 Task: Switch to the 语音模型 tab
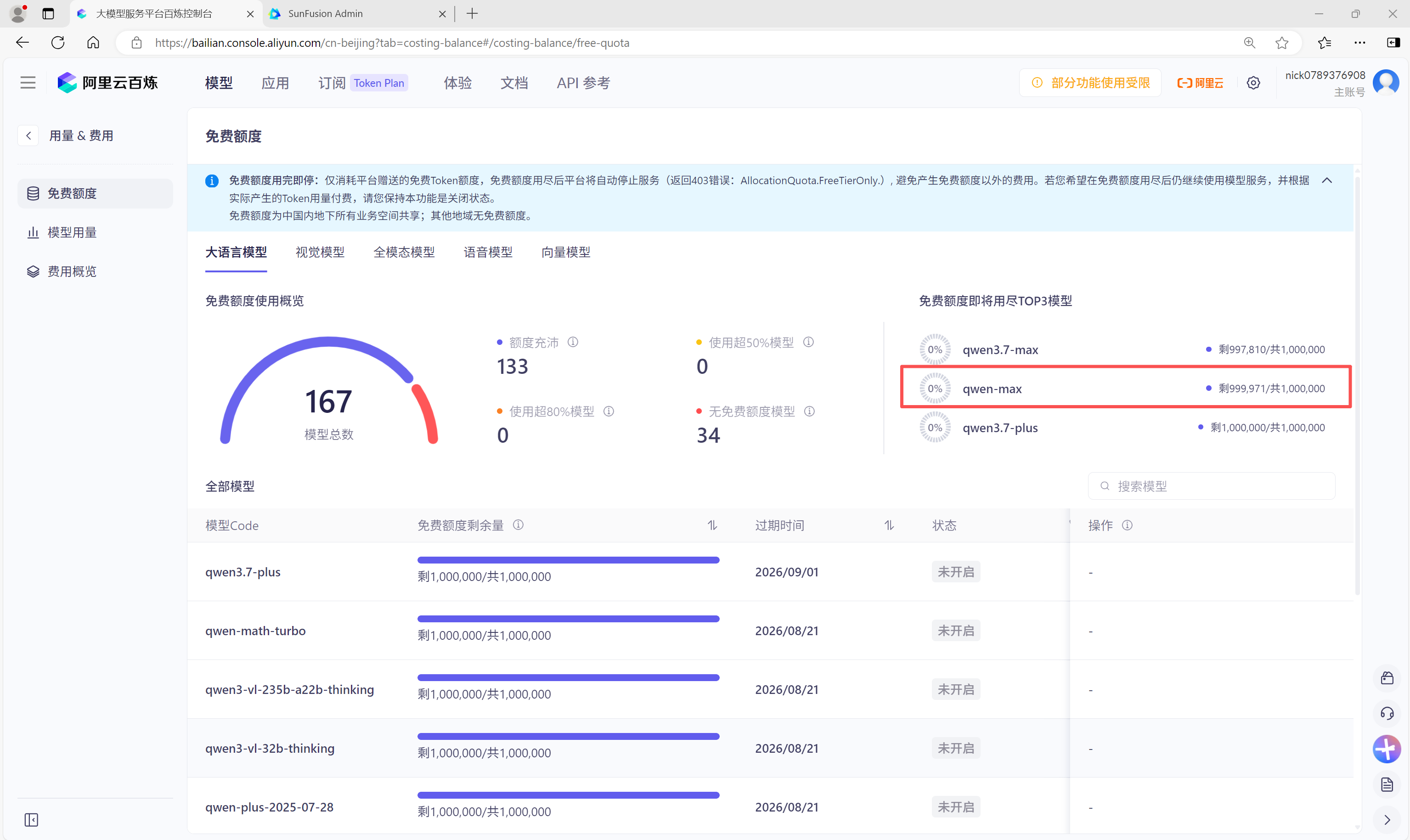pyautogui.click(x=488, y=252)
